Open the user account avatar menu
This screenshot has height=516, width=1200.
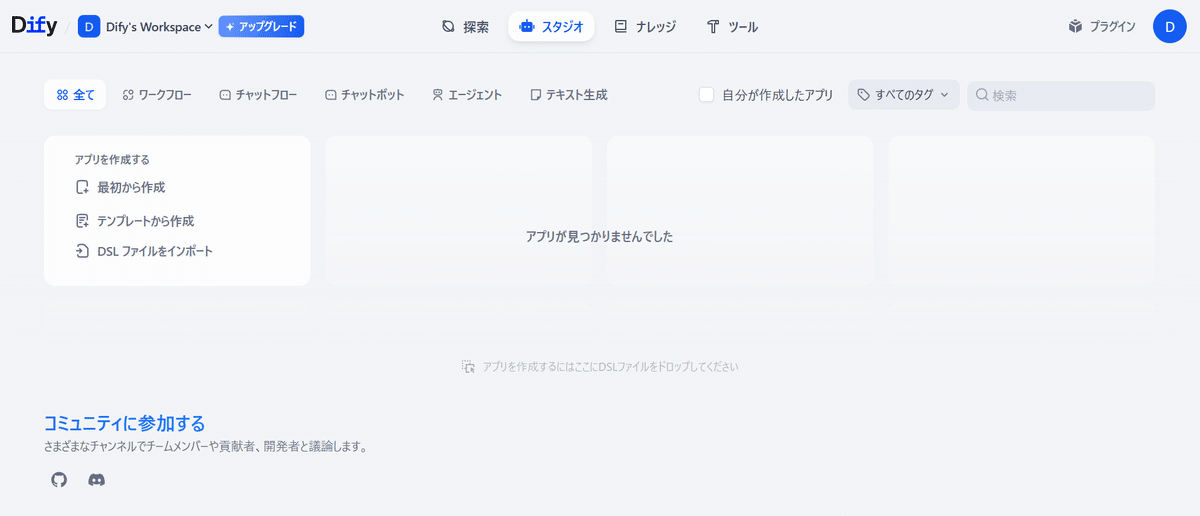(x=1170, y=27)
